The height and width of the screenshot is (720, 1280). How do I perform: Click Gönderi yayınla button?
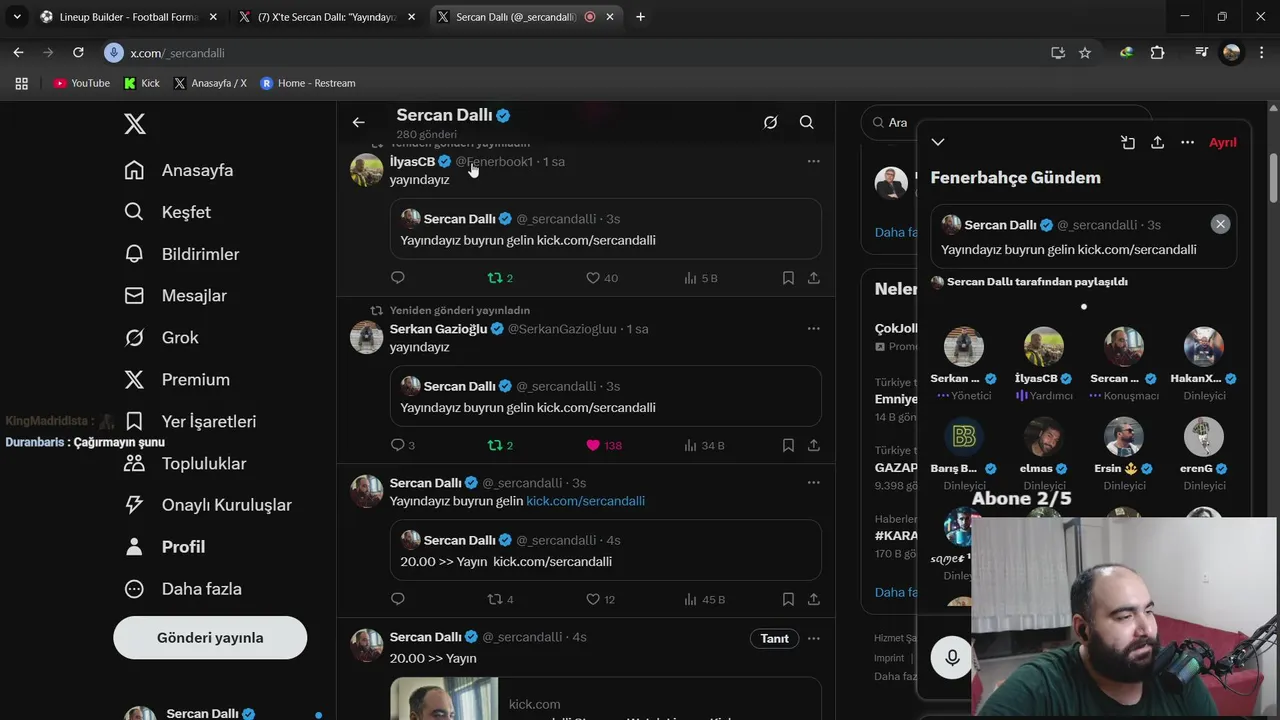[x=210, y=638]
